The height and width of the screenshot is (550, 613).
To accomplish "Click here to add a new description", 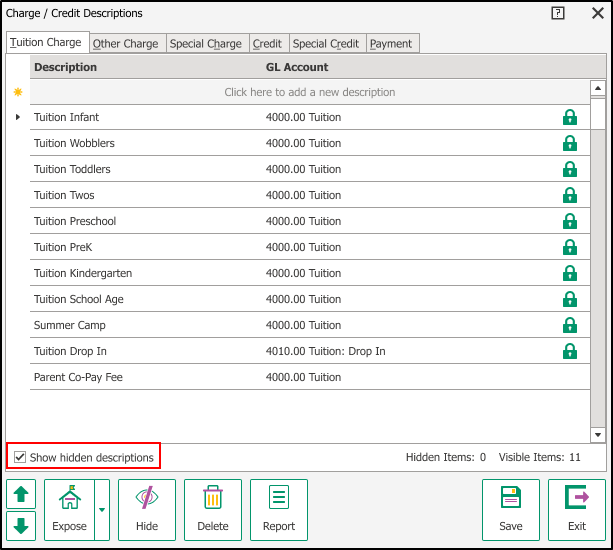I will 310,92.
